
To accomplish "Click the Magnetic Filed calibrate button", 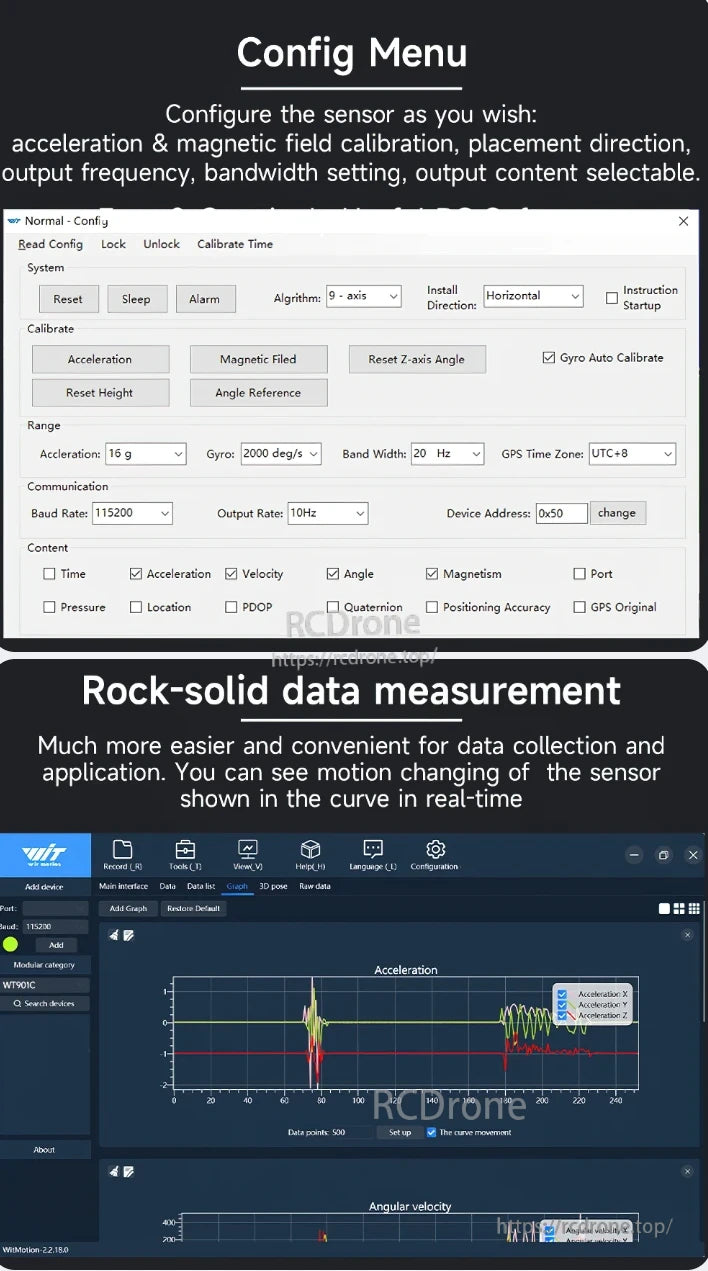I will tap(258, 359).
